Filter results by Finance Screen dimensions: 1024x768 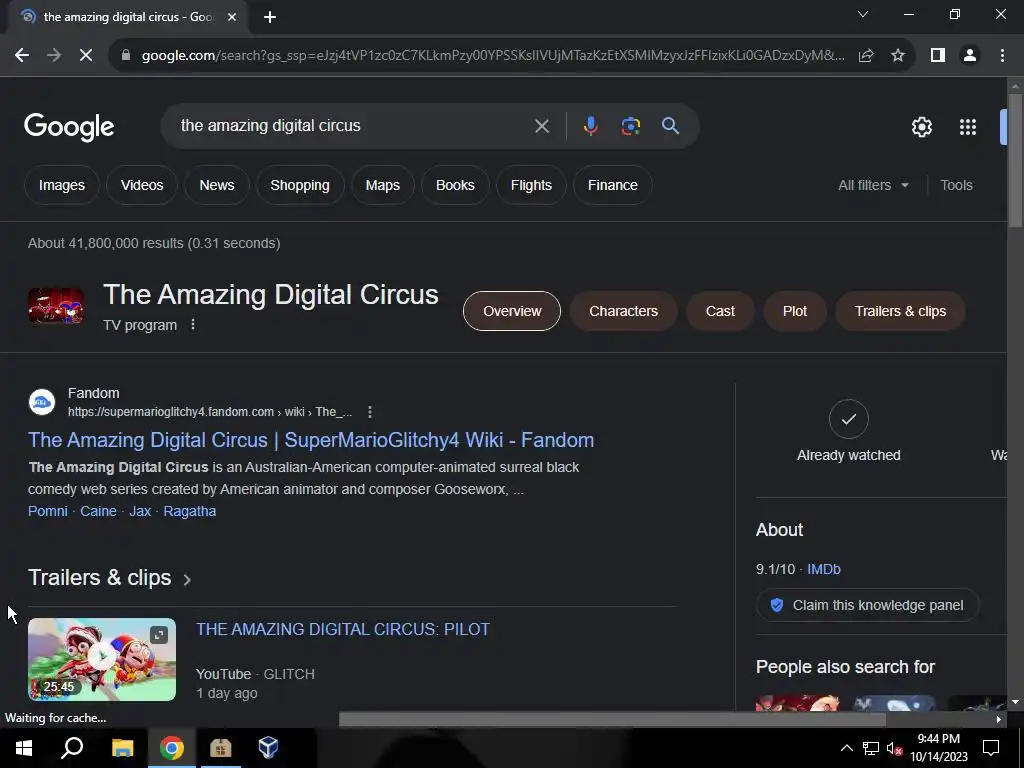[x=613, y=185]
